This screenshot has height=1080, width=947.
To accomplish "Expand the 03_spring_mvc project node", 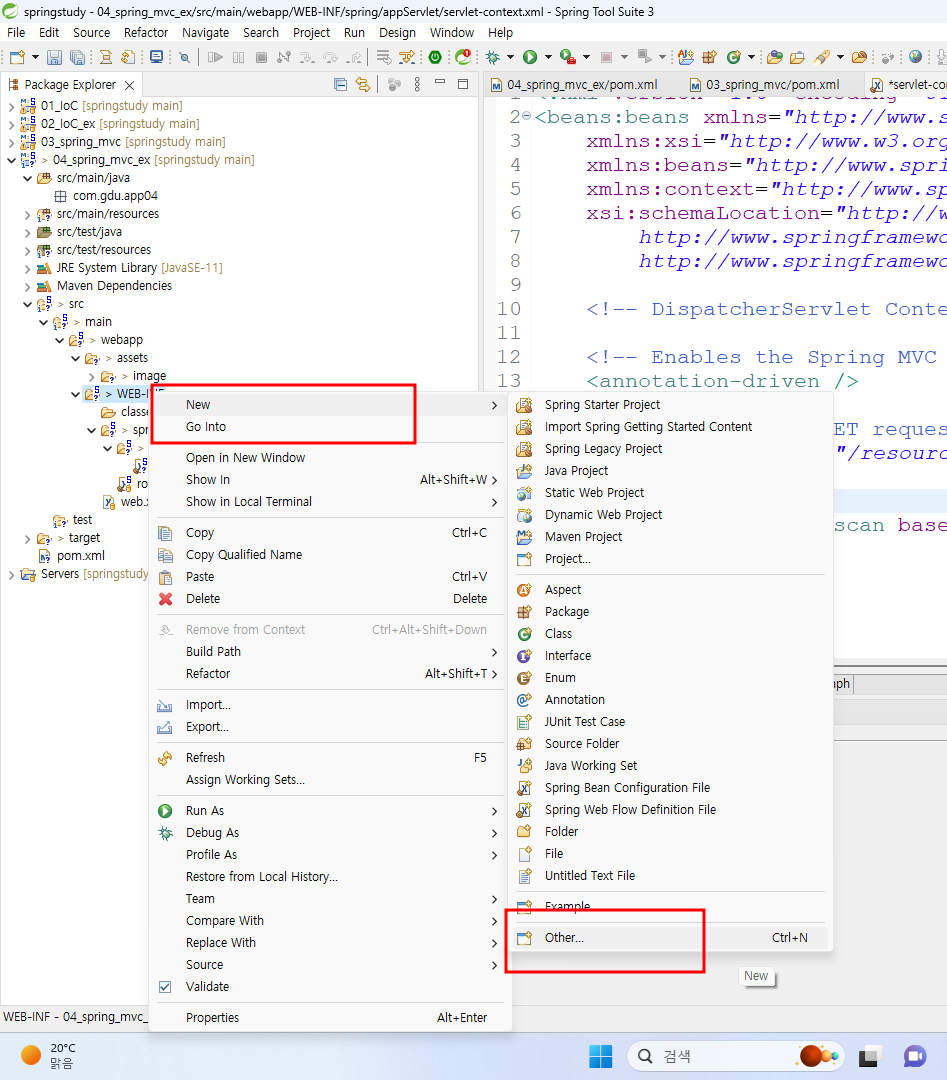I will pyautogui.click(x=11, y=142).
